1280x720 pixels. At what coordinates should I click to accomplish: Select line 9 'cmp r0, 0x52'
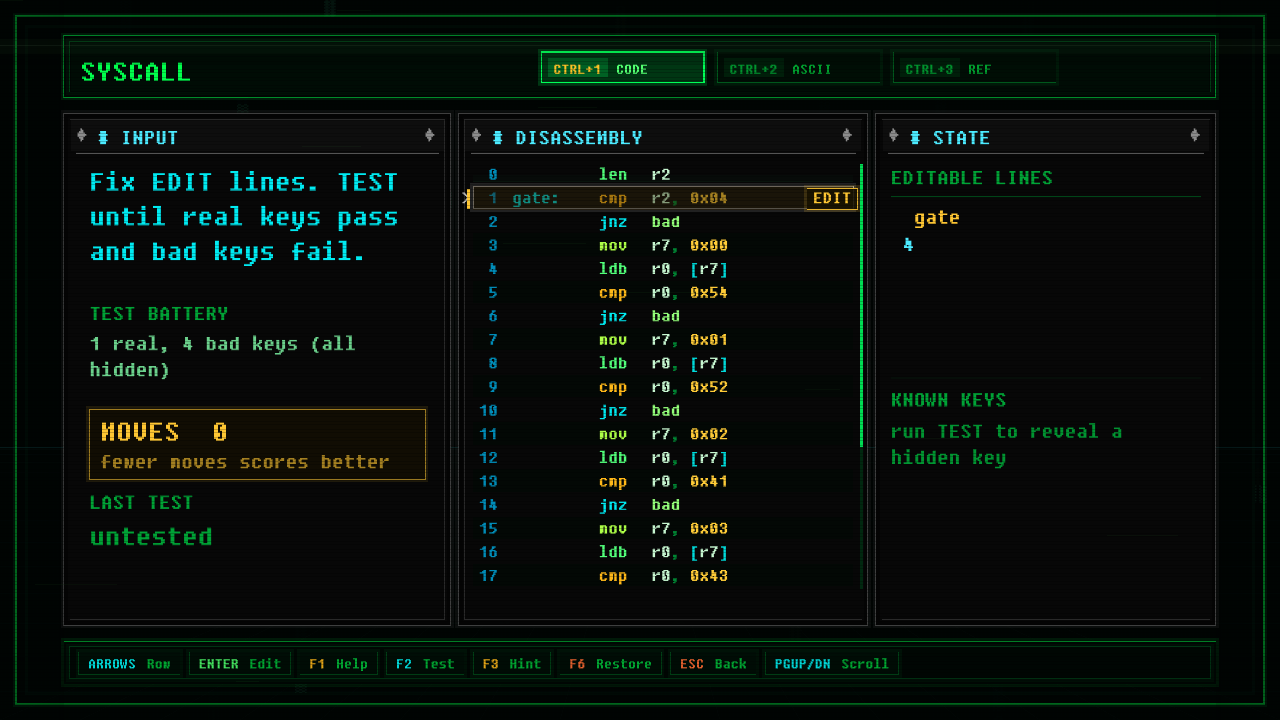coord(664,387)
